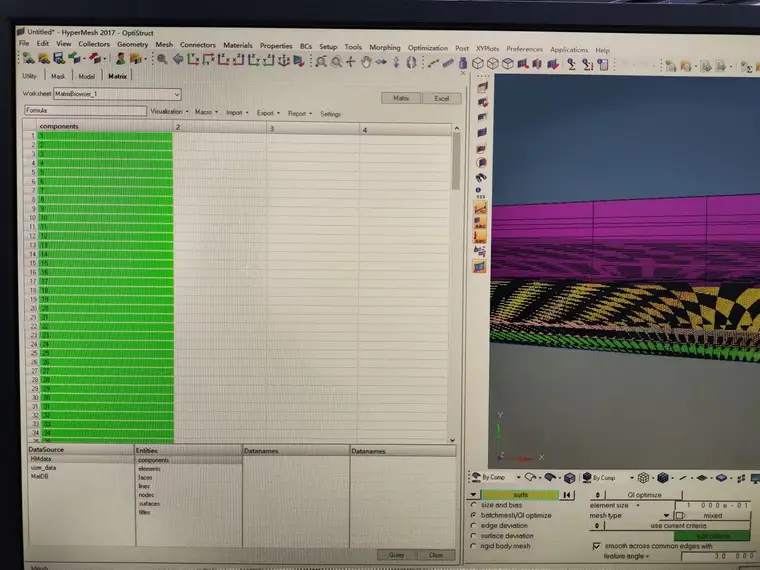Open the Mesh menu
Viewport: 760px width, 570px height.
164,44
